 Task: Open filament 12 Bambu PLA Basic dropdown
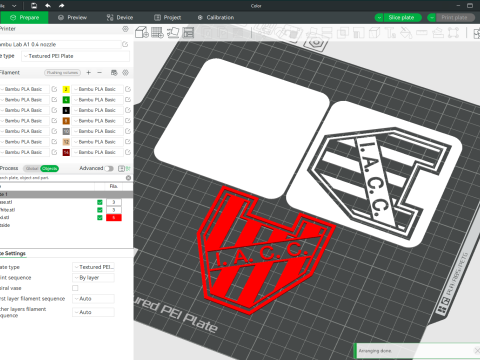[97, 142]
